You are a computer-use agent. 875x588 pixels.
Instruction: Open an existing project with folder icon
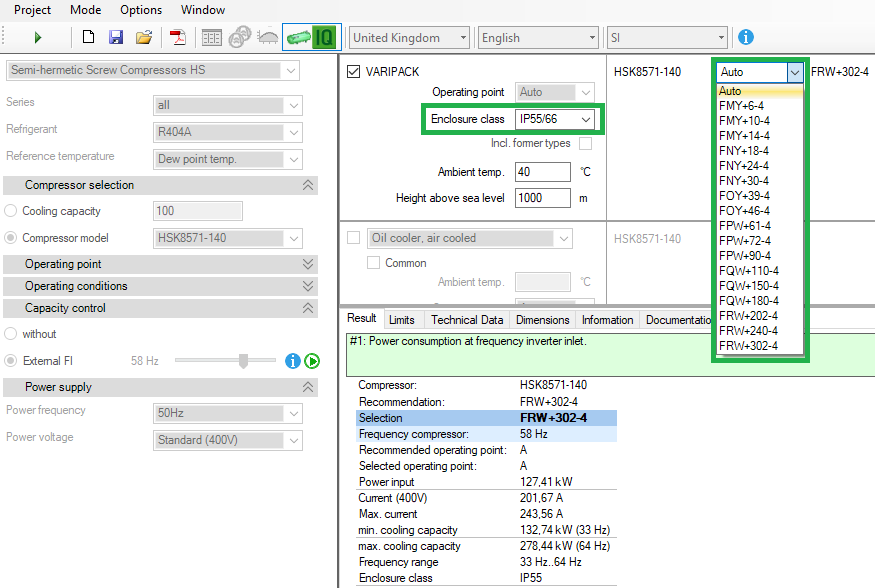[x=143, y=35]
